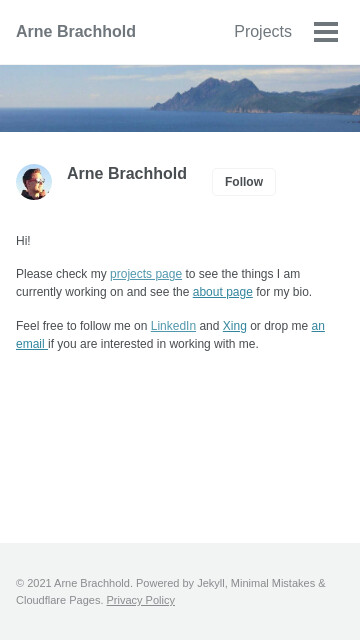Screen dimensions: 360x640
Task: Click the Arne Brachhold site title
Action: (76, 32)
